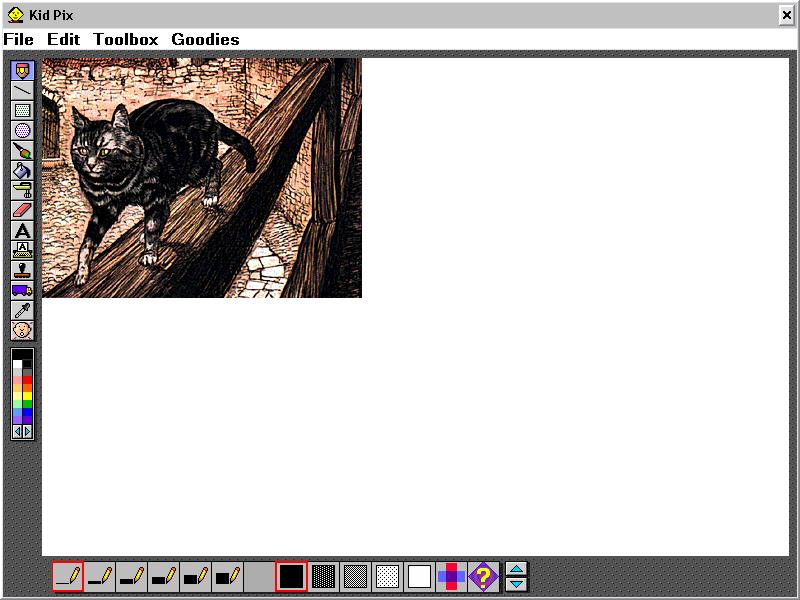The image size is (800, 600).
Task: Open the Edit menu
Action: tap(63, 39)
